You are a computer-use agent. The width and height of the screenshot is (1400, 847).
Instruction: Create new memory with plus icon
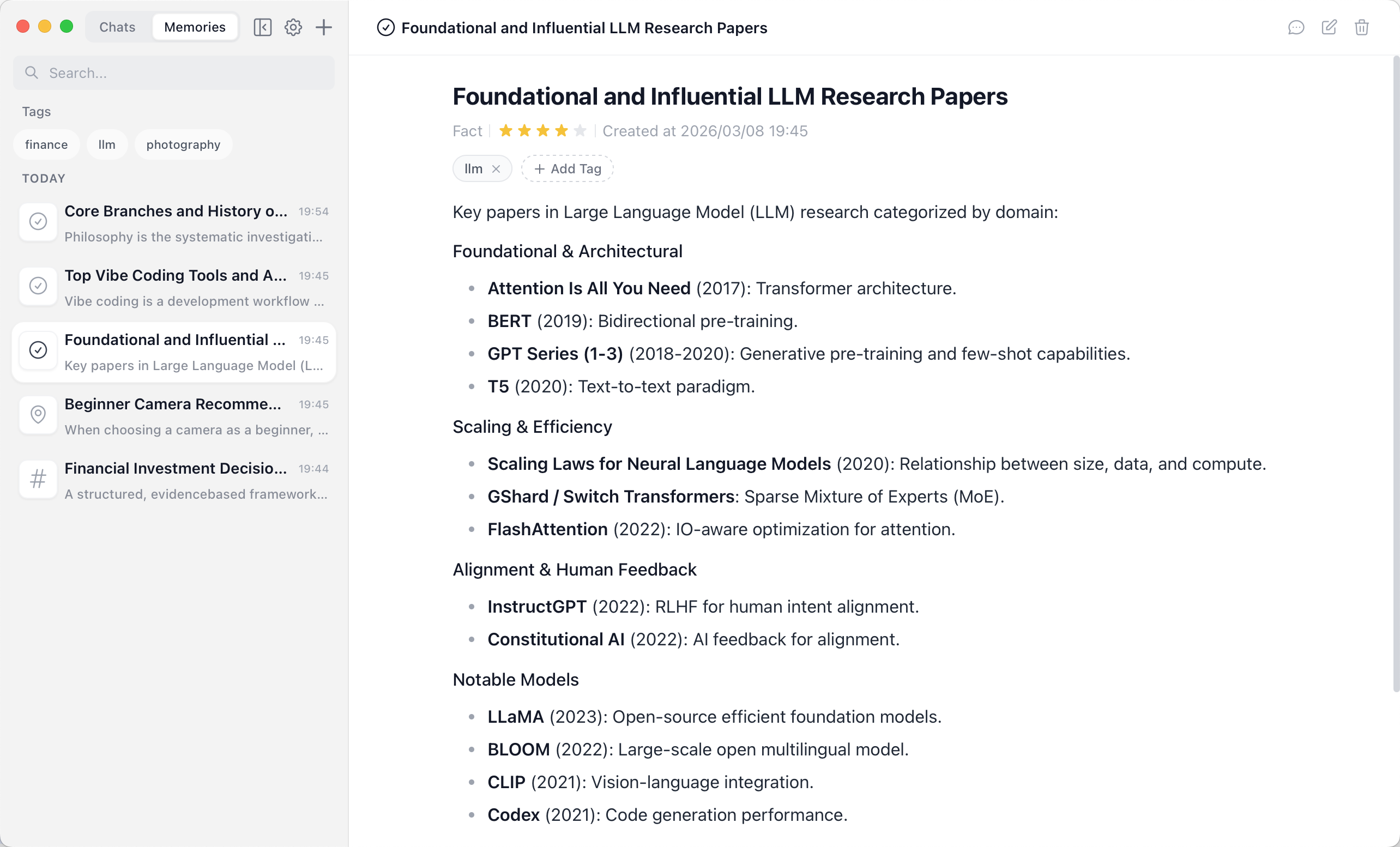pos(323,27)
